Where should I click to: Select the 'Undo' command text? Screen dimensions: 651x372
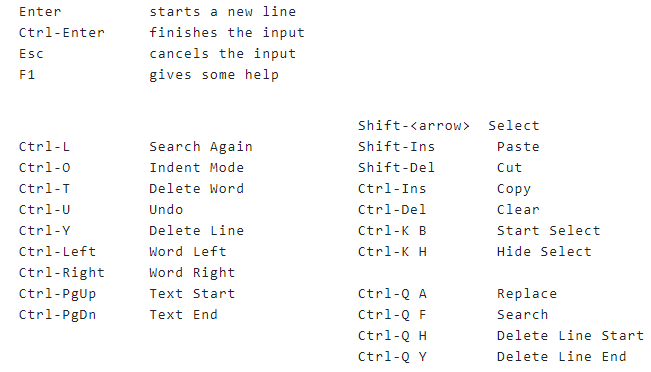point(166,209)
